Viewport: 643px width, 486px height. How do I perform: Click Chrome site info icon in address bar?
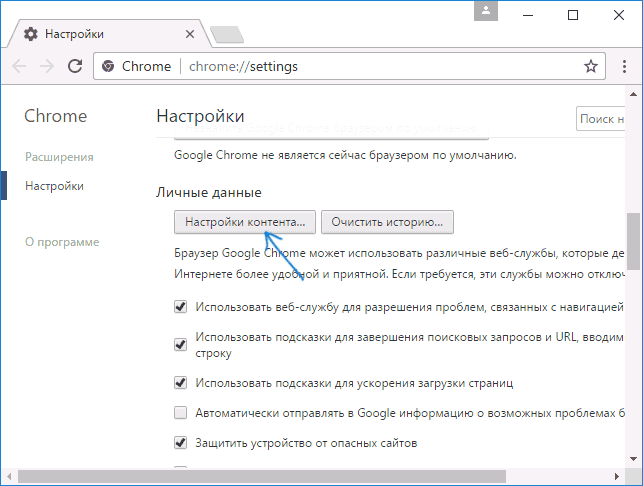(x=108, y=66)
